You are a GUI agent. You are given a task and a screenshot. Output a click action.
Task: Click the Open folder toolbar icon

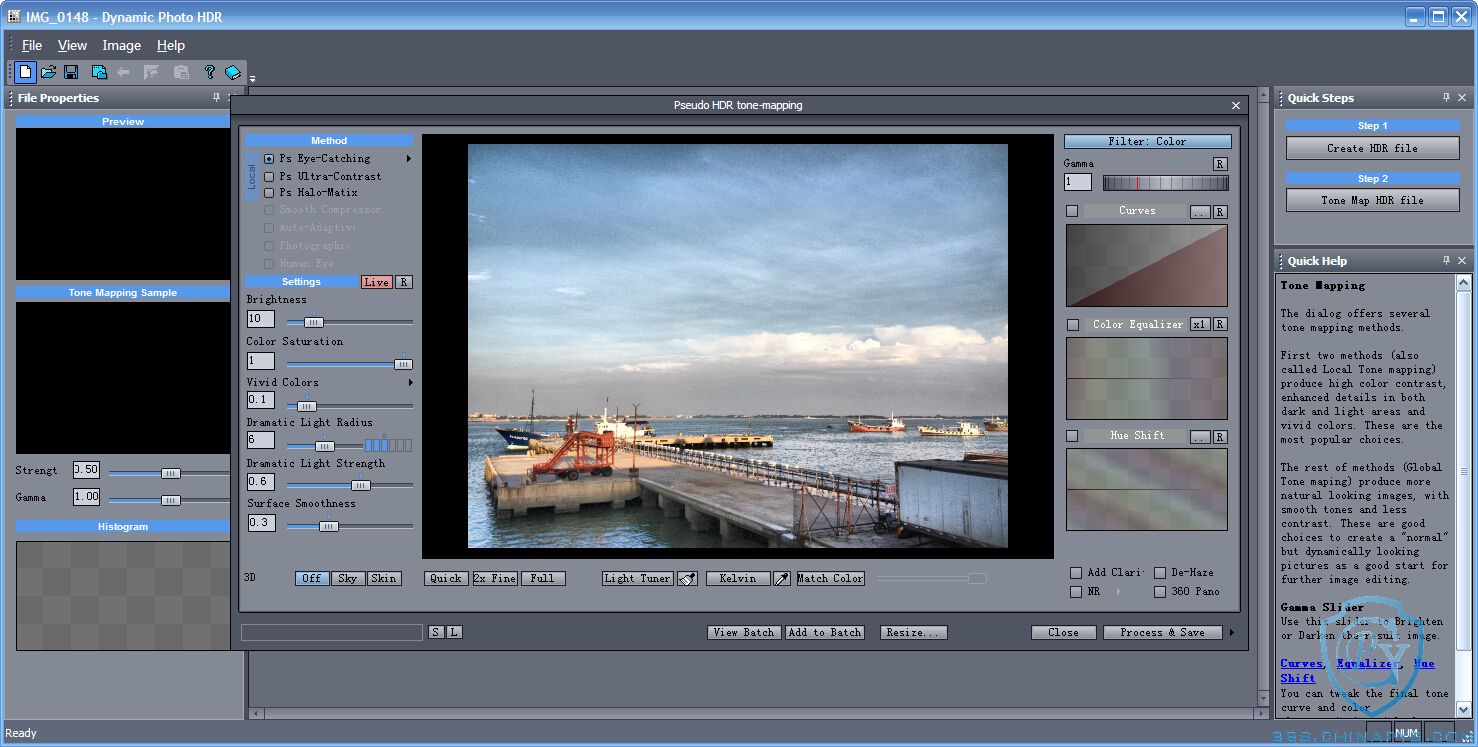point(48,72)
